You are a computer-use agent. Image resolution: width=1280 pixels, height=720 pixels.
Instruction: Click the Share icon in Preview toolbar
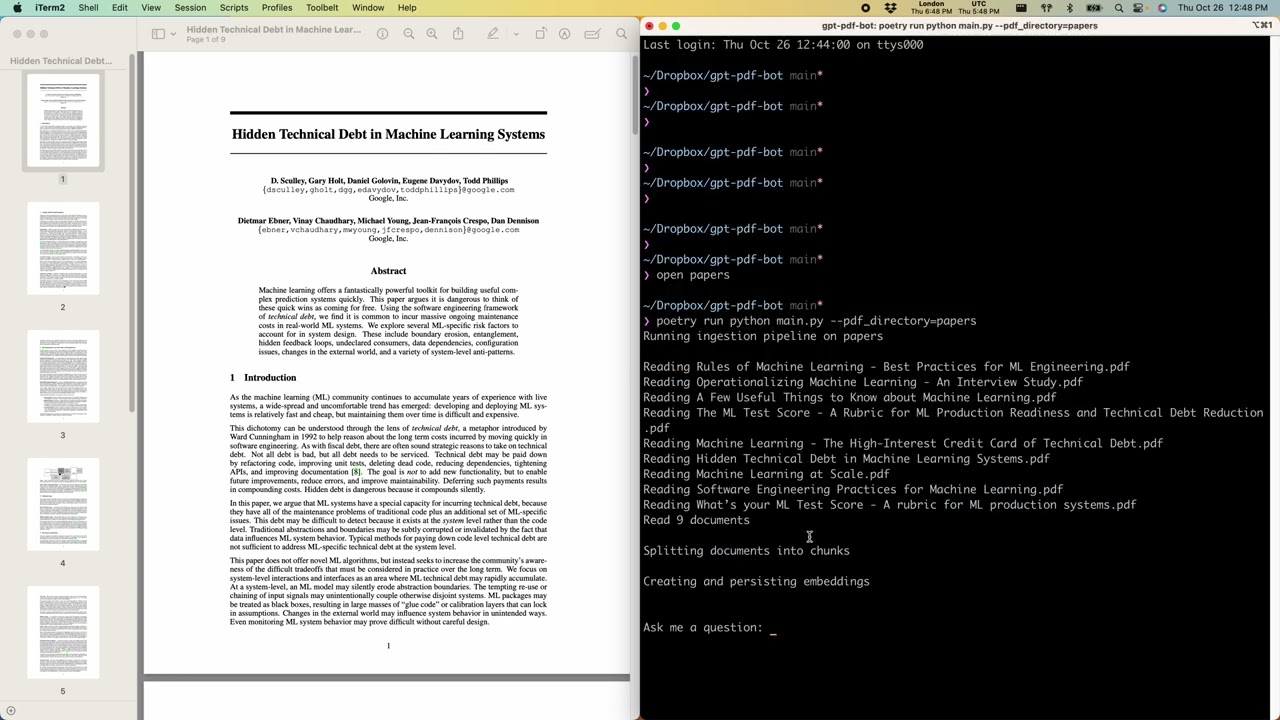coord(458,34)
